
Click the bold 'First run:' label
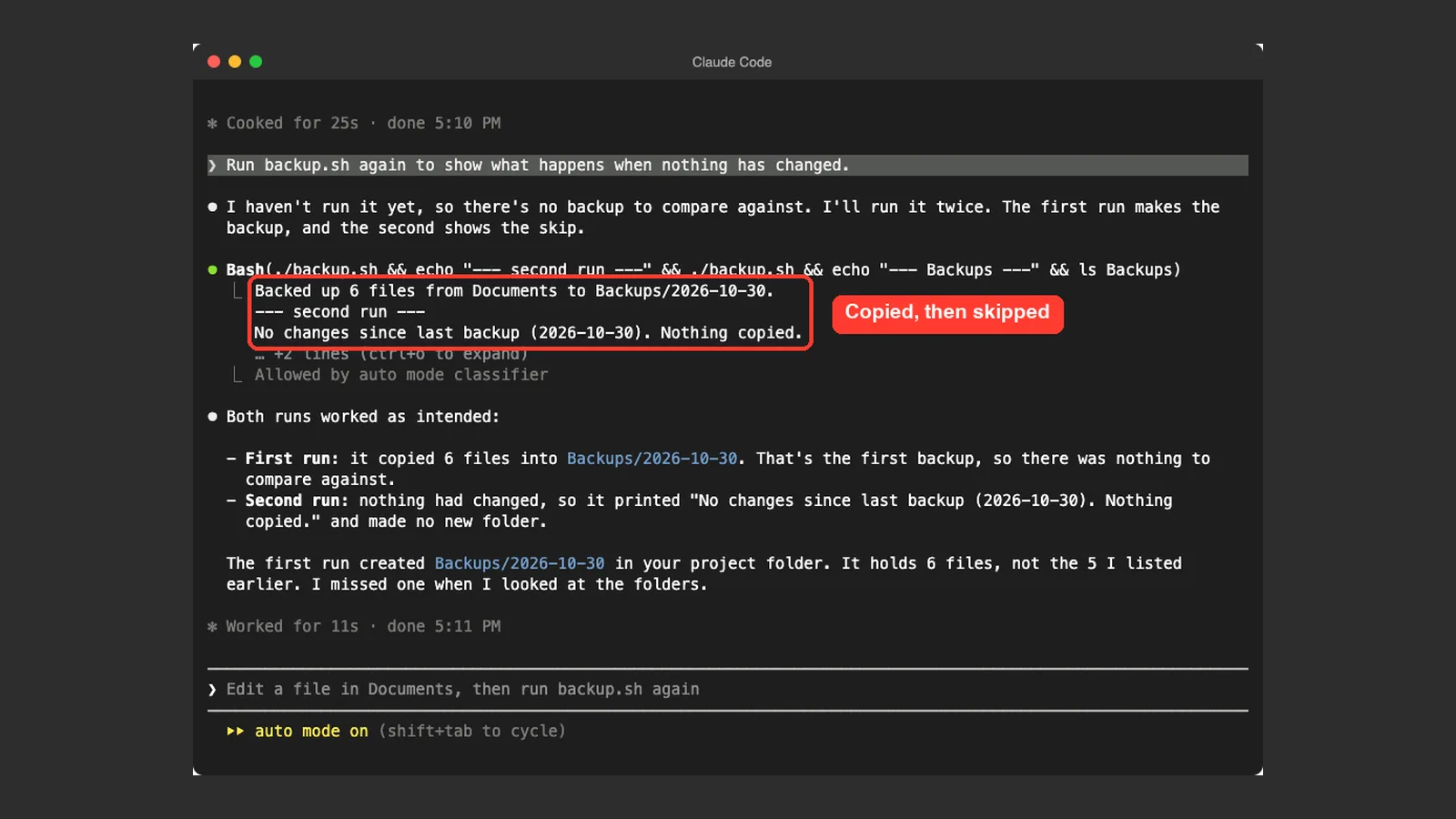click(292, 459)
